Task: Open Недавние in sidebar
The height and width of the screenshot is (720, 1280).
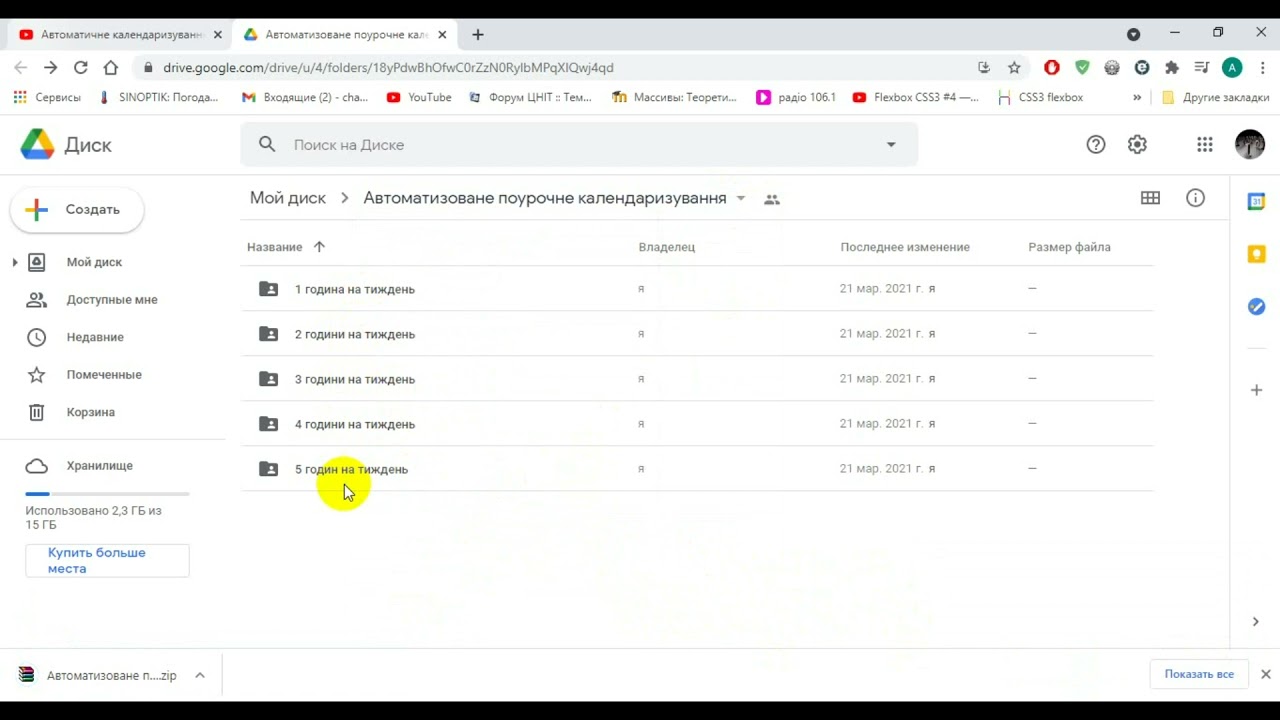Action: point(95,337)
